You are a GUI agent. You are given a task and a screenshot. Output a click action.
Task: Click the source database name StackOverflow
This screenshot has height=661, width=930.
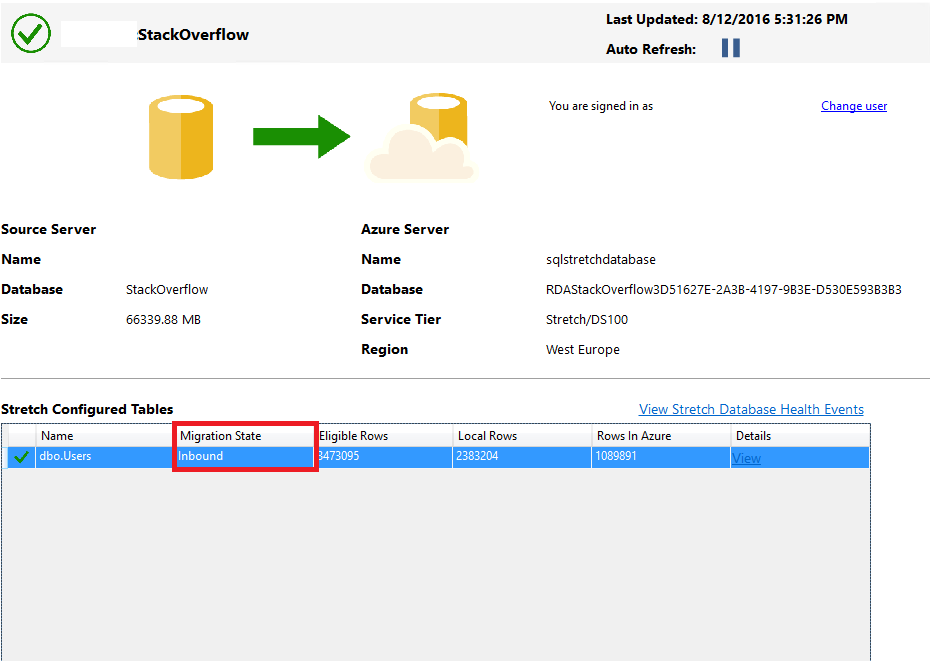167,290
